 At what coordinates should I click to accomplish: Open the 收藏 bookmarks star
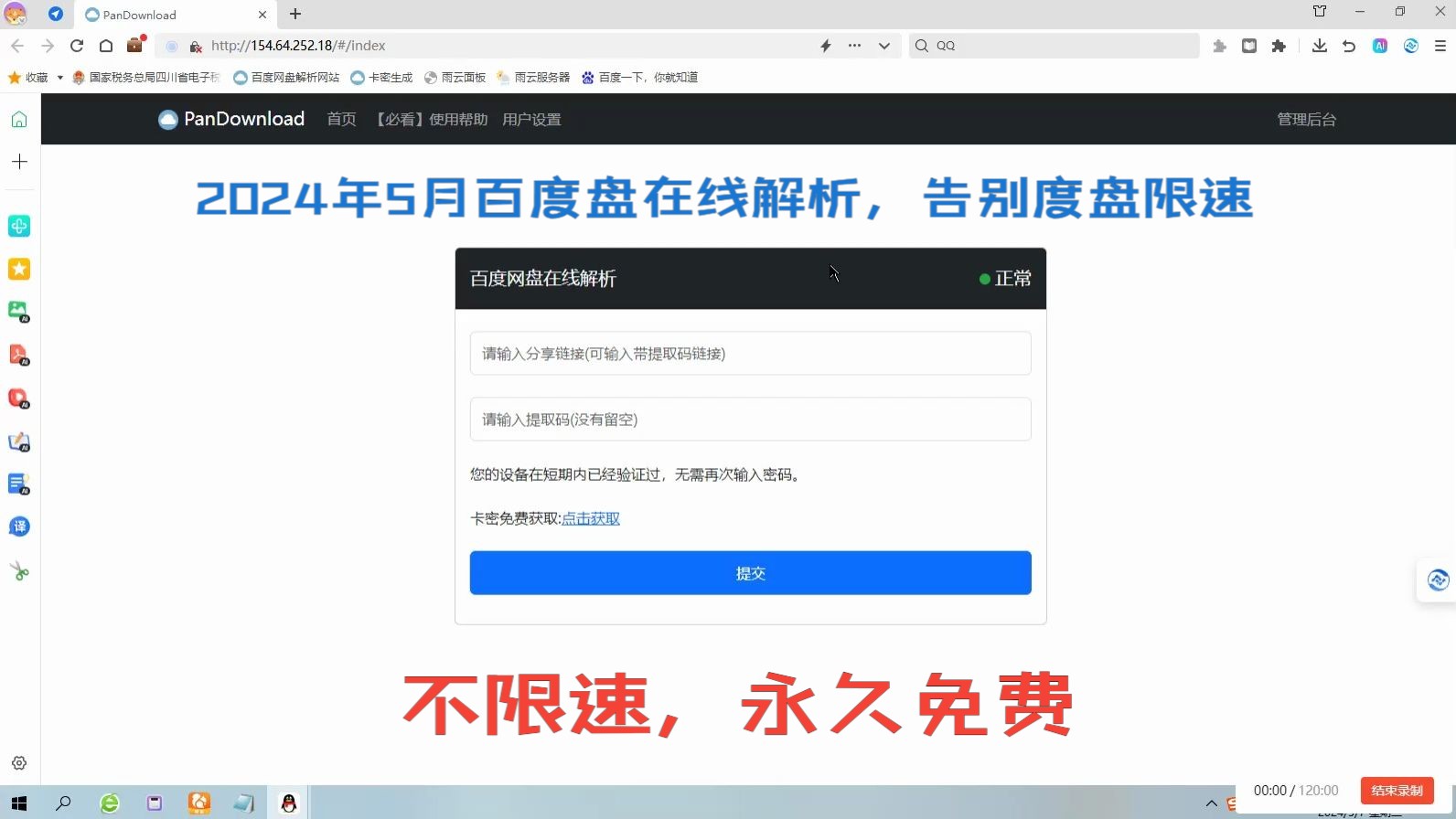tap(15, 78)
